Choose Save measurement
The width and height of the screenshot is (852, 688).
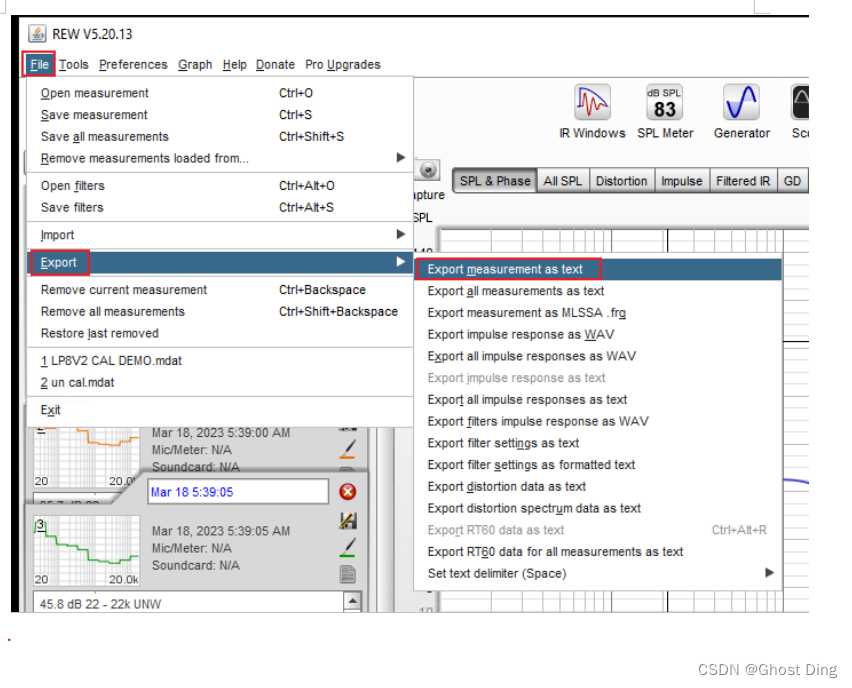pyautogui.click(x=220, y=115)
